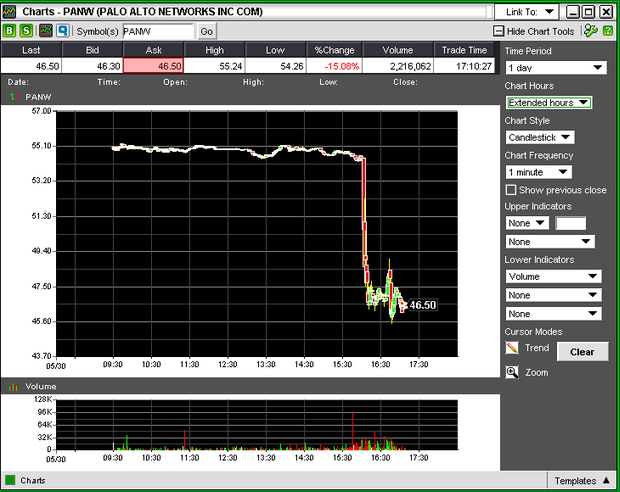Click the %Change value -15.08%
This screenshot has width=620, height=492.
(x=334, y=66)
